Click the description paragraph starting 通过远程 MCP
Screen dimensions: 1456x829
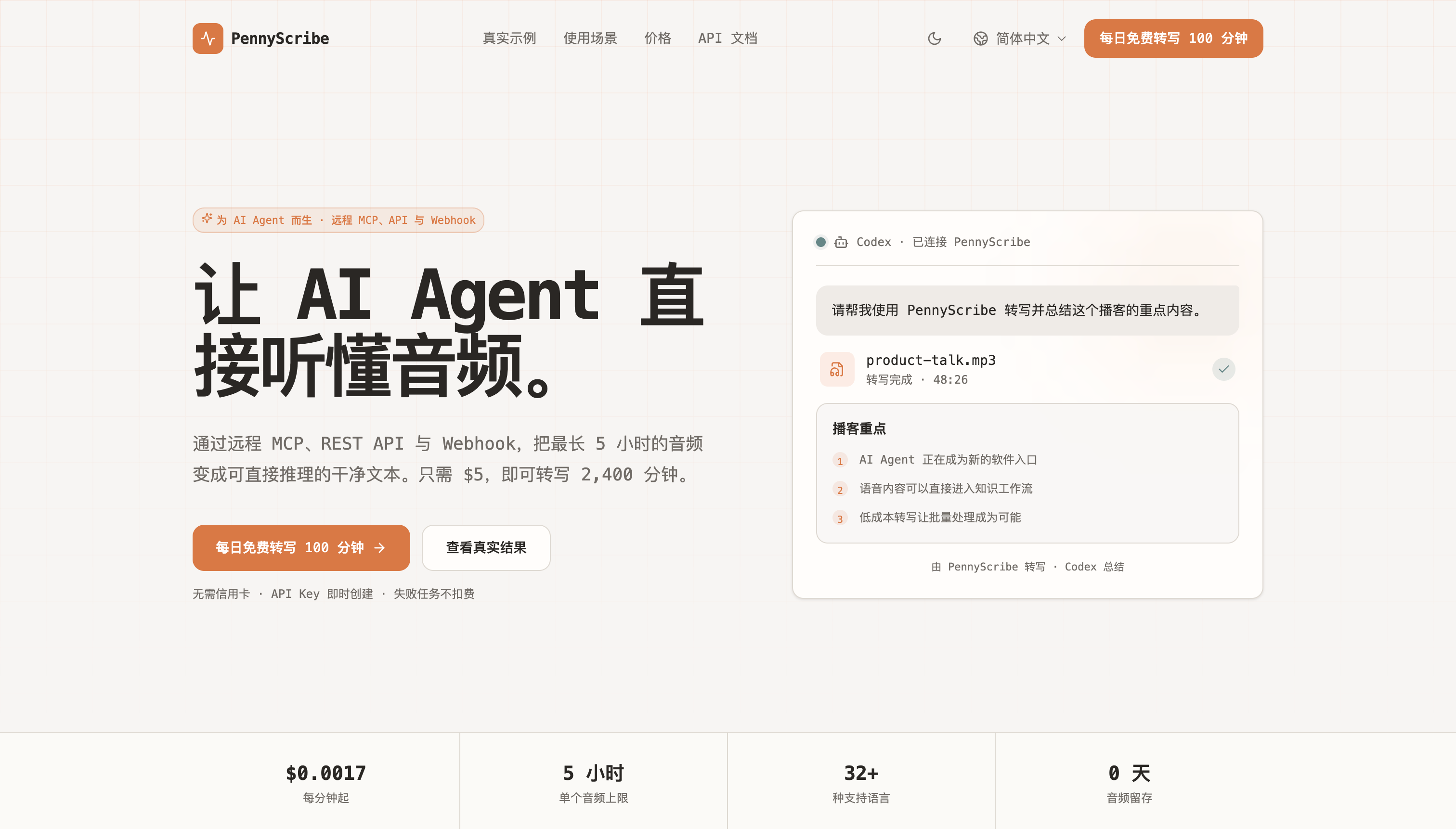pyautogui.click(x=448, y=459)
